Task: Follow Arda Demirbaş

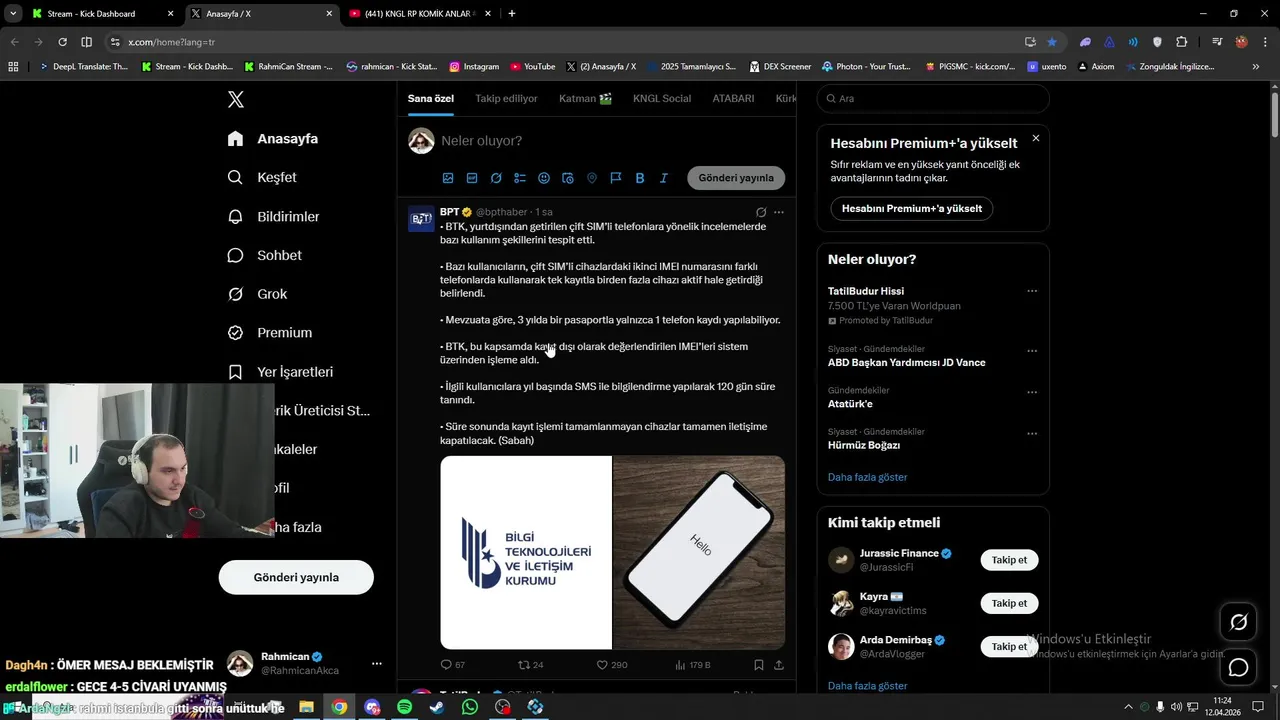Action: coord(1009,646)
